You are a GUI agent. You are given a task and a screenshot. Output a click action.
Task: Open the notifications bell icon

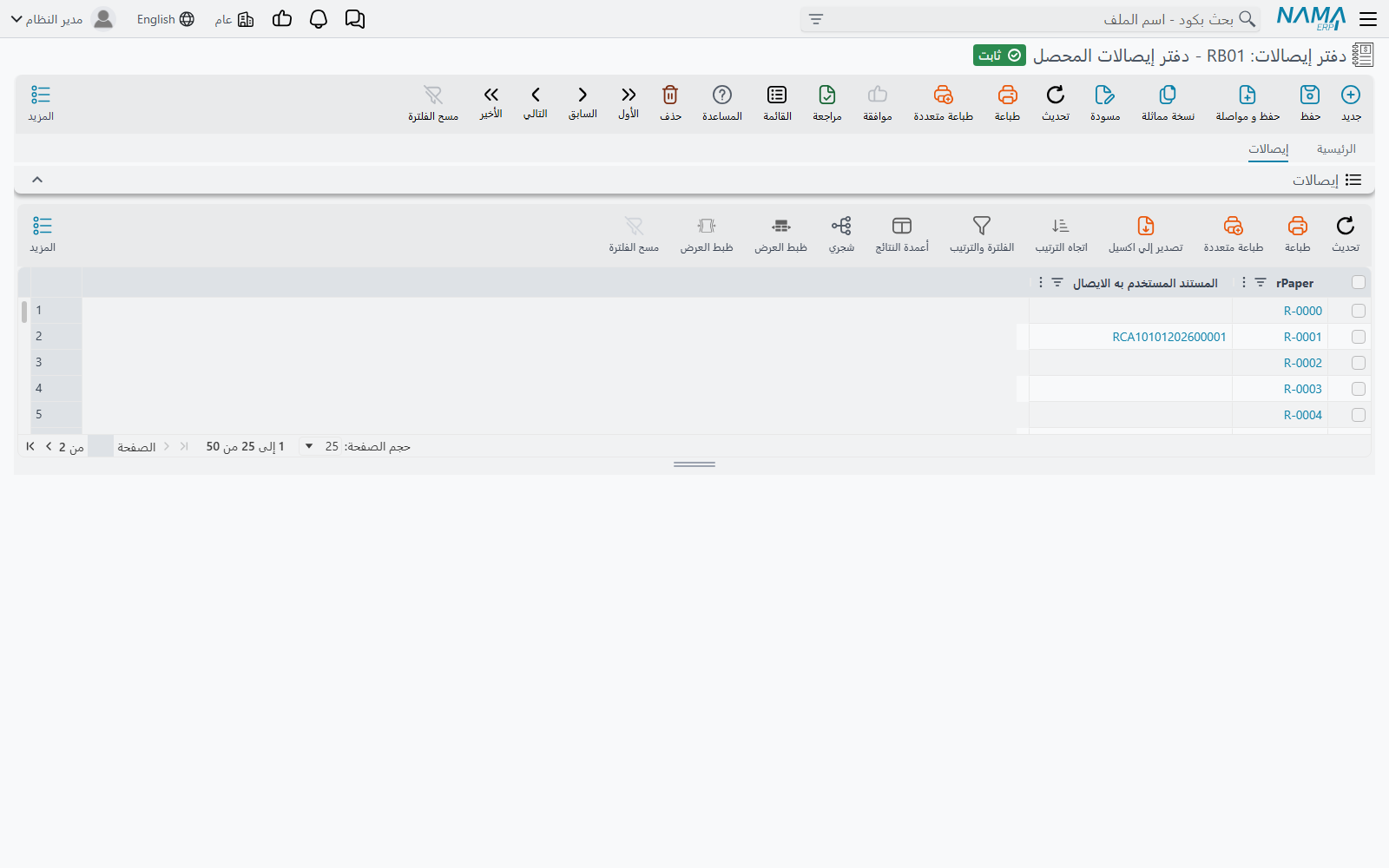[319, 19]
